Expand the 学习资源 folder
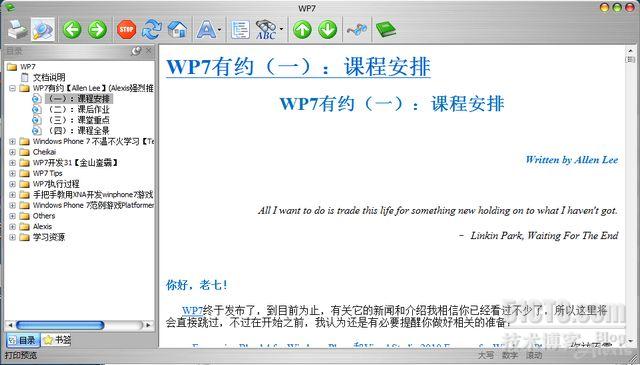The width and height of the screenshot is (640, 365). (12, 237)
